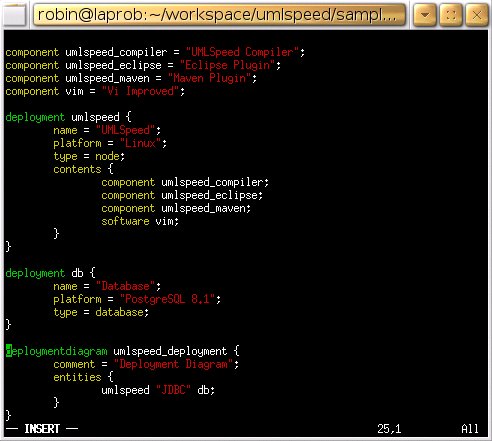This screenshot has width=492, height=441.
Task: Place cursor on deploymentdiagram keyword
Action: click(57, 351)
